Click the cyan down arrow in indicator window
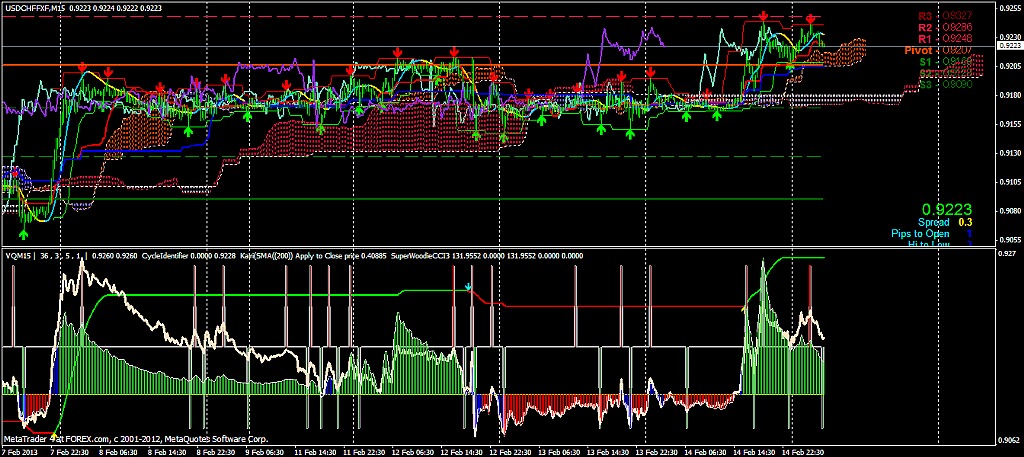 [x=468, y=287]
